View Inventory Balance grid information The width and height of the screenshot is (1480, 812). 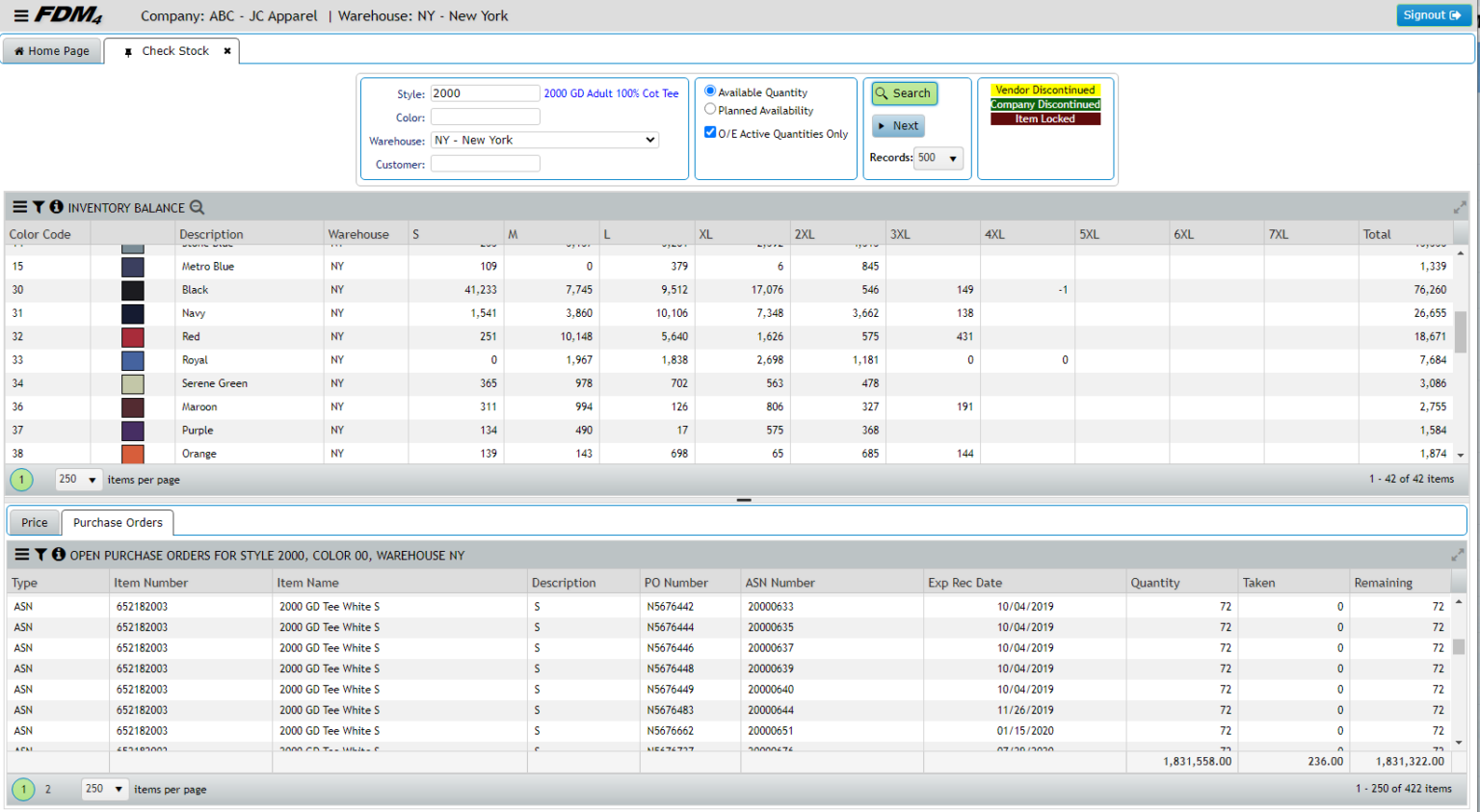pos(56,207)
